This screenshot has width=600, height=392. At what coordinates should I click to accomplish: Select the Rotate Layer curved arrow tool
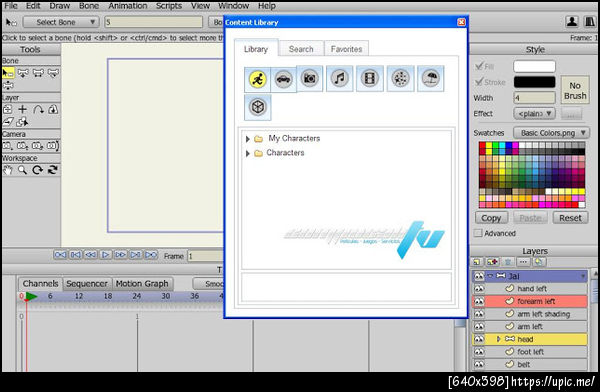click(38, 109)
